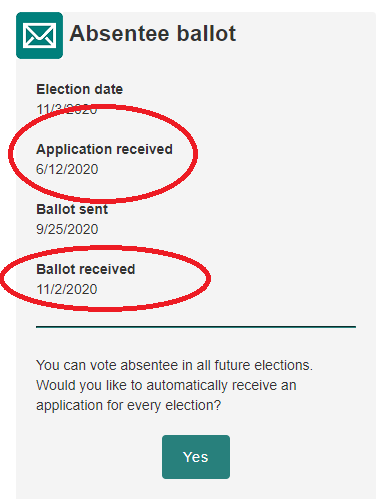Click the Ballot sent label
This screenshot has height=499, width=391.
click(72, 209)
